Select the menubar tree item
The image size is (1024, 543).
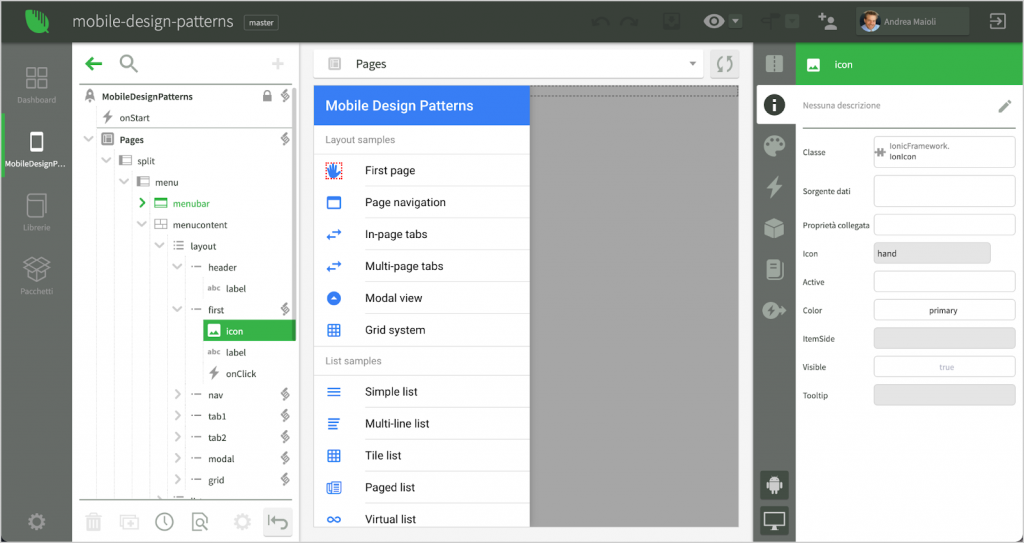pos(191,203)
